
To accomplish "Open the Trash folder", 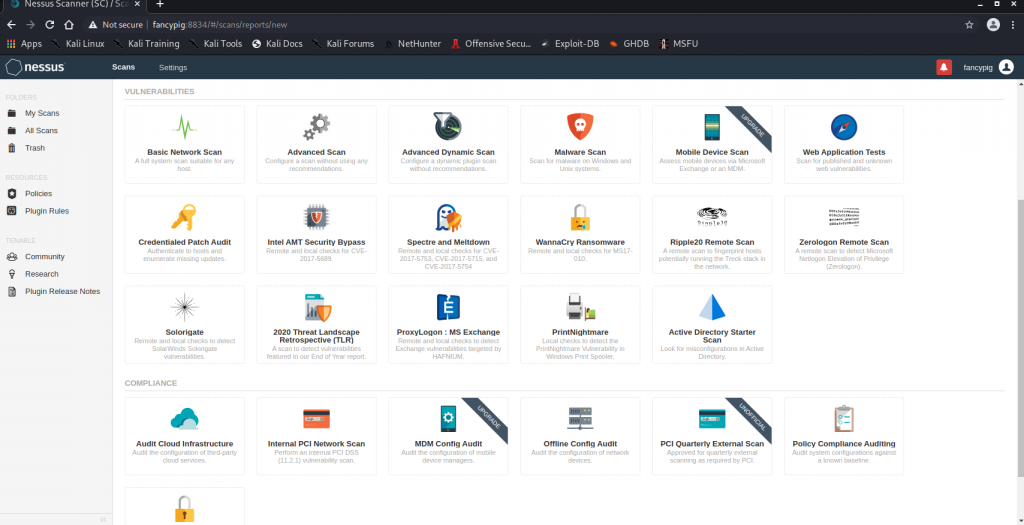I will click(35, 148).
